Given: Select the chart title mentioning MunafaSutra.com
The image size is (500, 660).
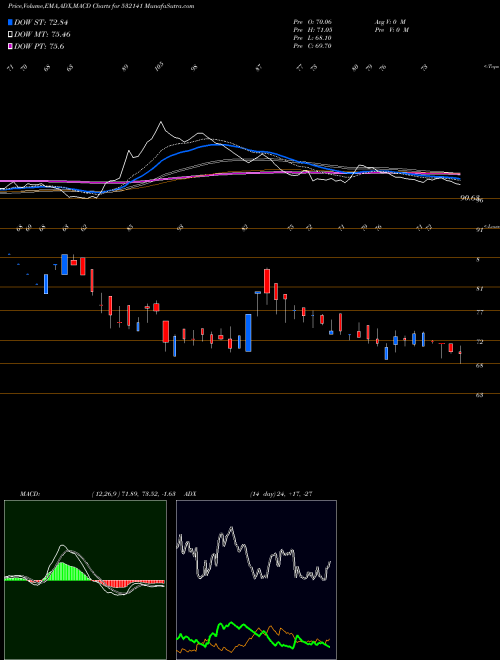Looking at the screenshot, I should tap(101, 6).
